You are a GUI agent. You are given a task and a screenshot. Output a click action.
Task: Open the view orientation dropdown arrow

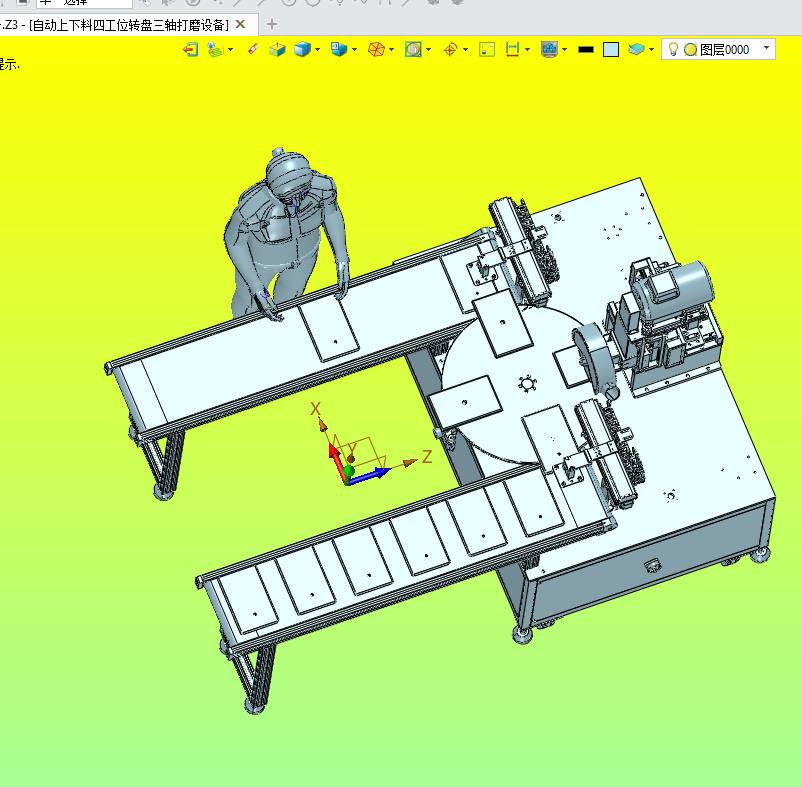(354, 50)
